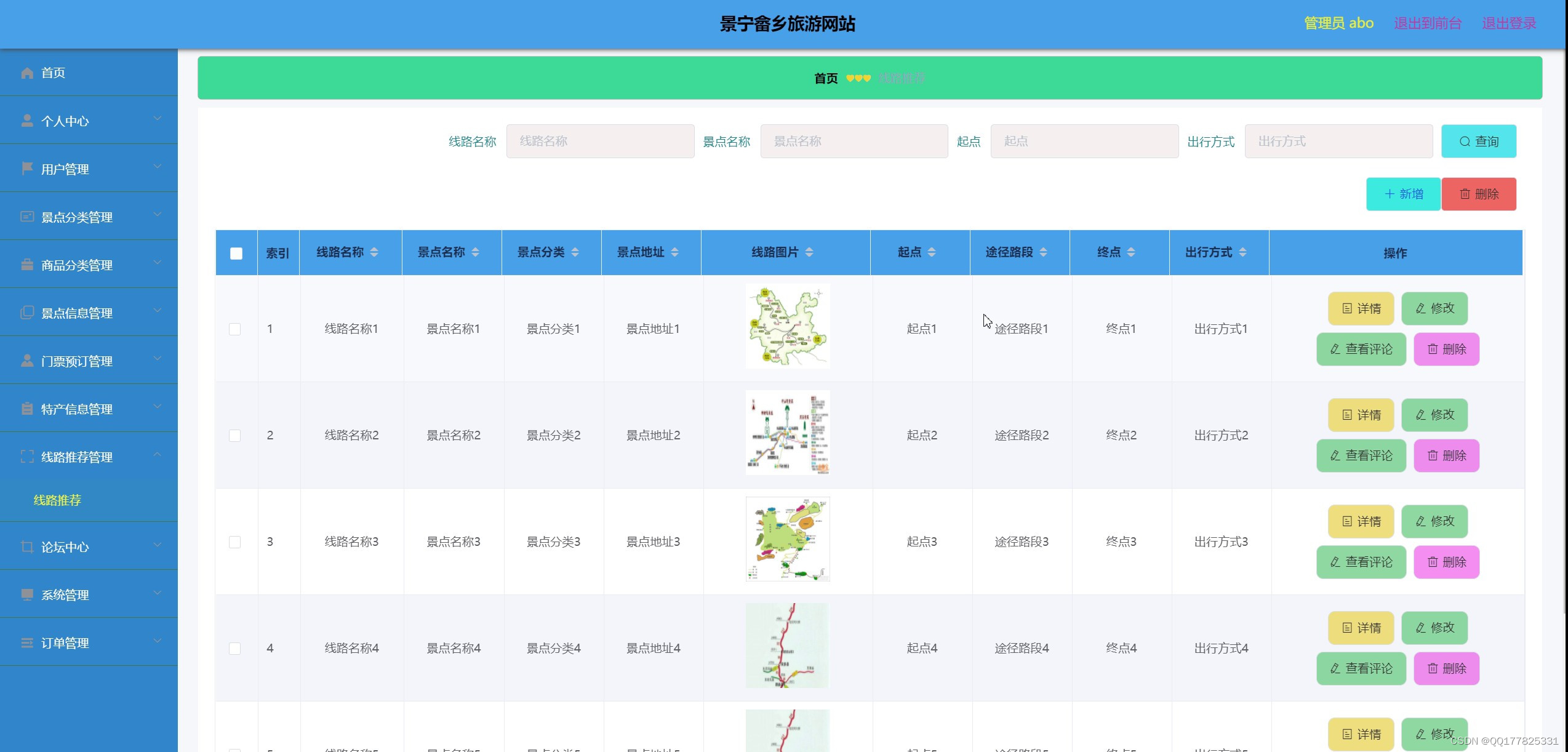Image resolution: width=1568 pixels, height=752 pixels.
Task: Expand the 论坛中心 chevron
Action: coord(158,545)
